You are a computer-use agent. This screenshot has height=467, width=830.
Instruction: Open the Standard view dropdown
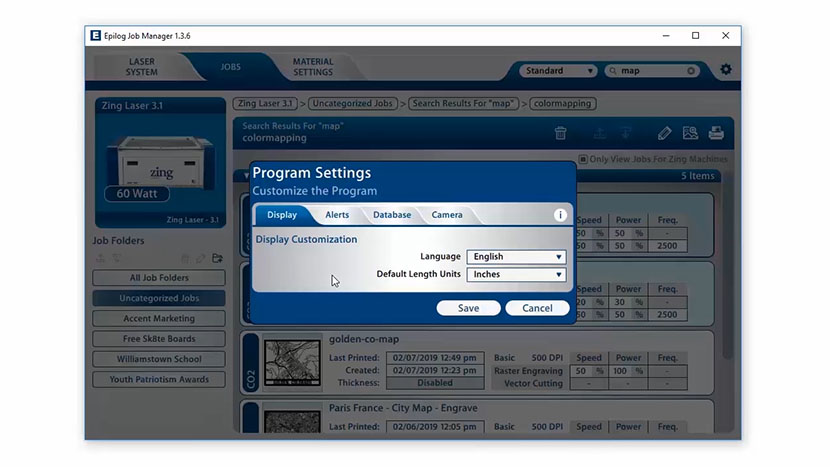point(558,71)
